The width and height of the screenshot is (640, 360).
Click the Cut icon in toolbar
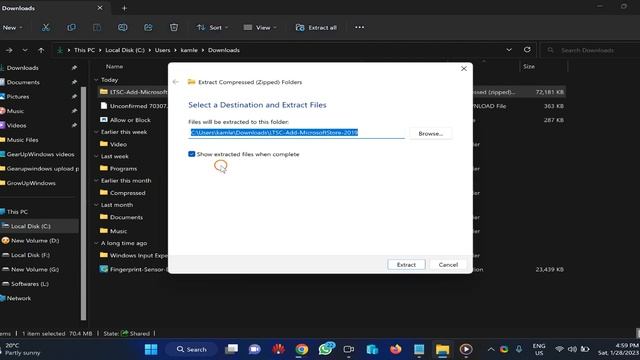coord(46,27)
